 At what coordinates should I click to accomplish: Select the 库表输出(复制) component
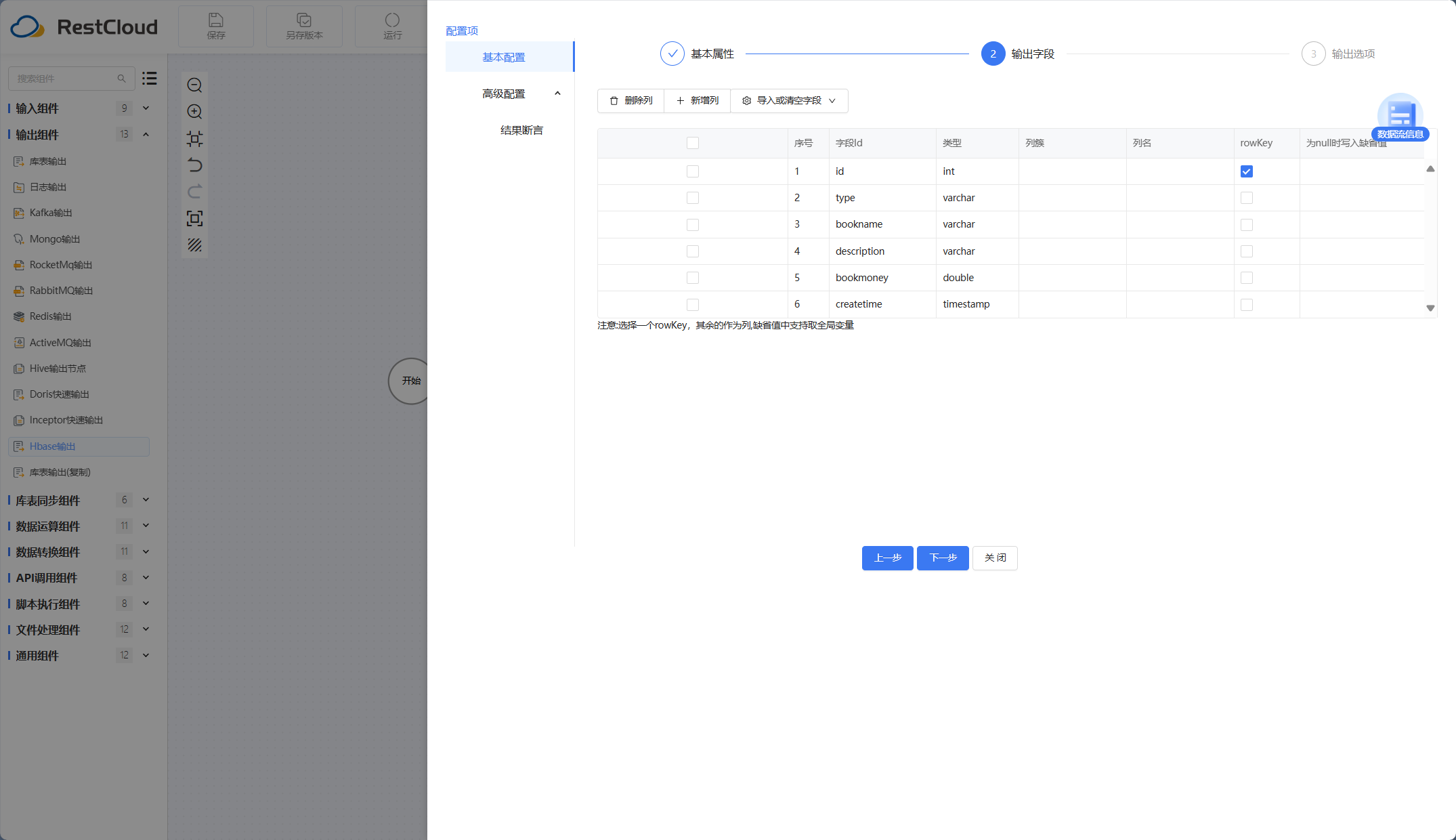click(79, 472)
